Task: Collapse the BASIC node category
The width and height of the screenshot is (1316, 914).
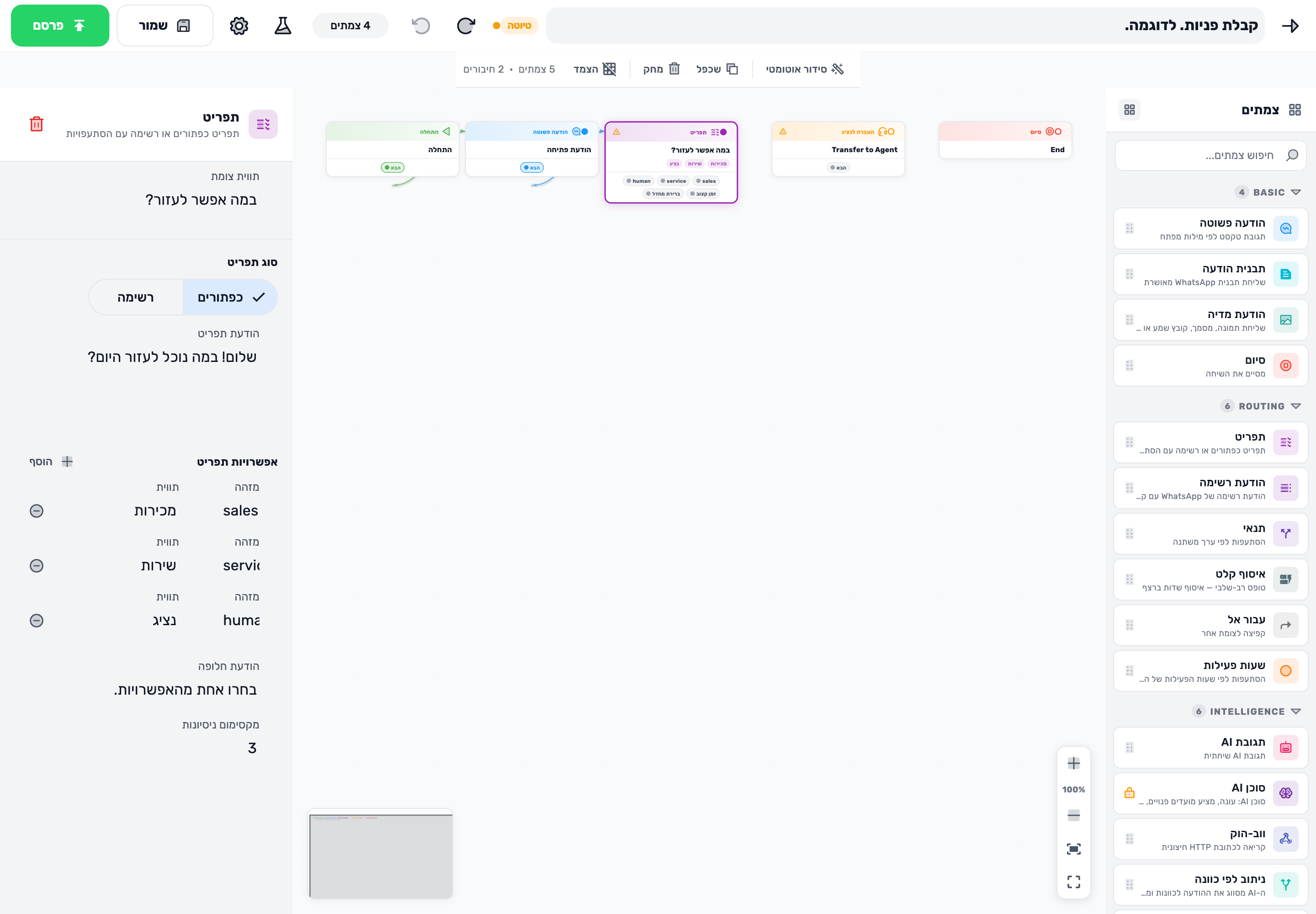Action: [x=1267, y=192]
